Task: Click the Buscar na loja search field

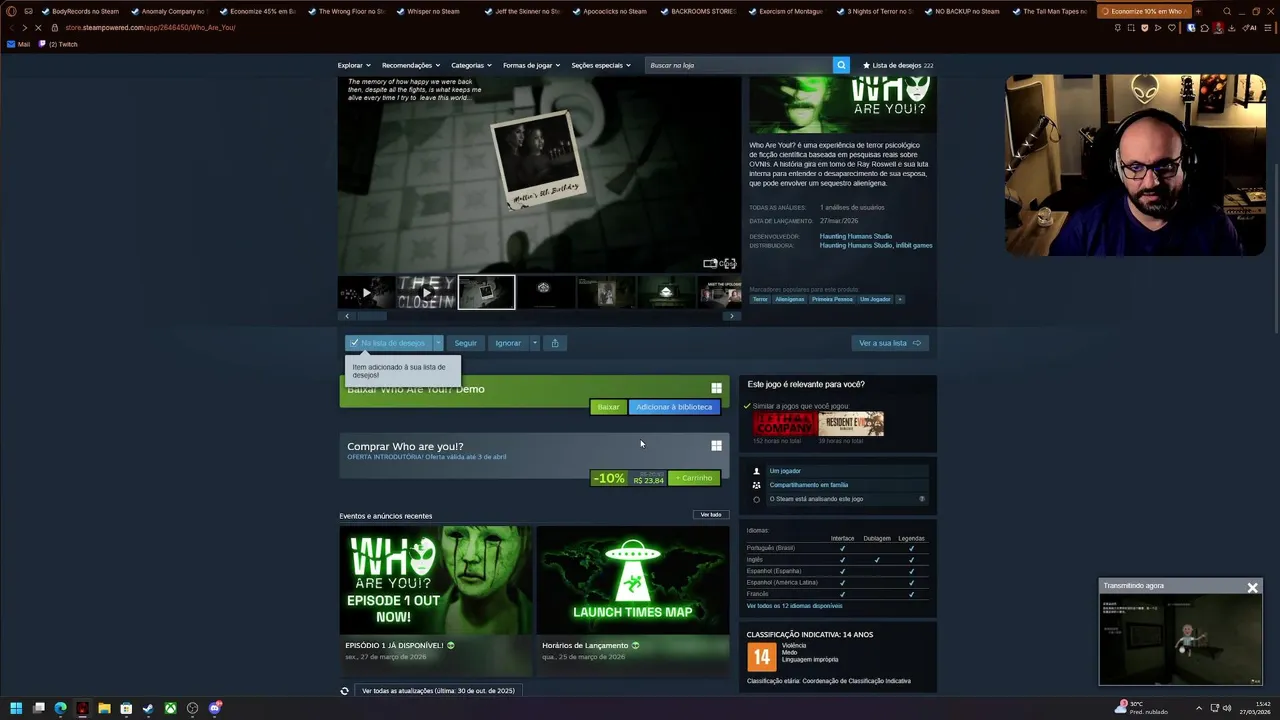Action: pos(739,65)
